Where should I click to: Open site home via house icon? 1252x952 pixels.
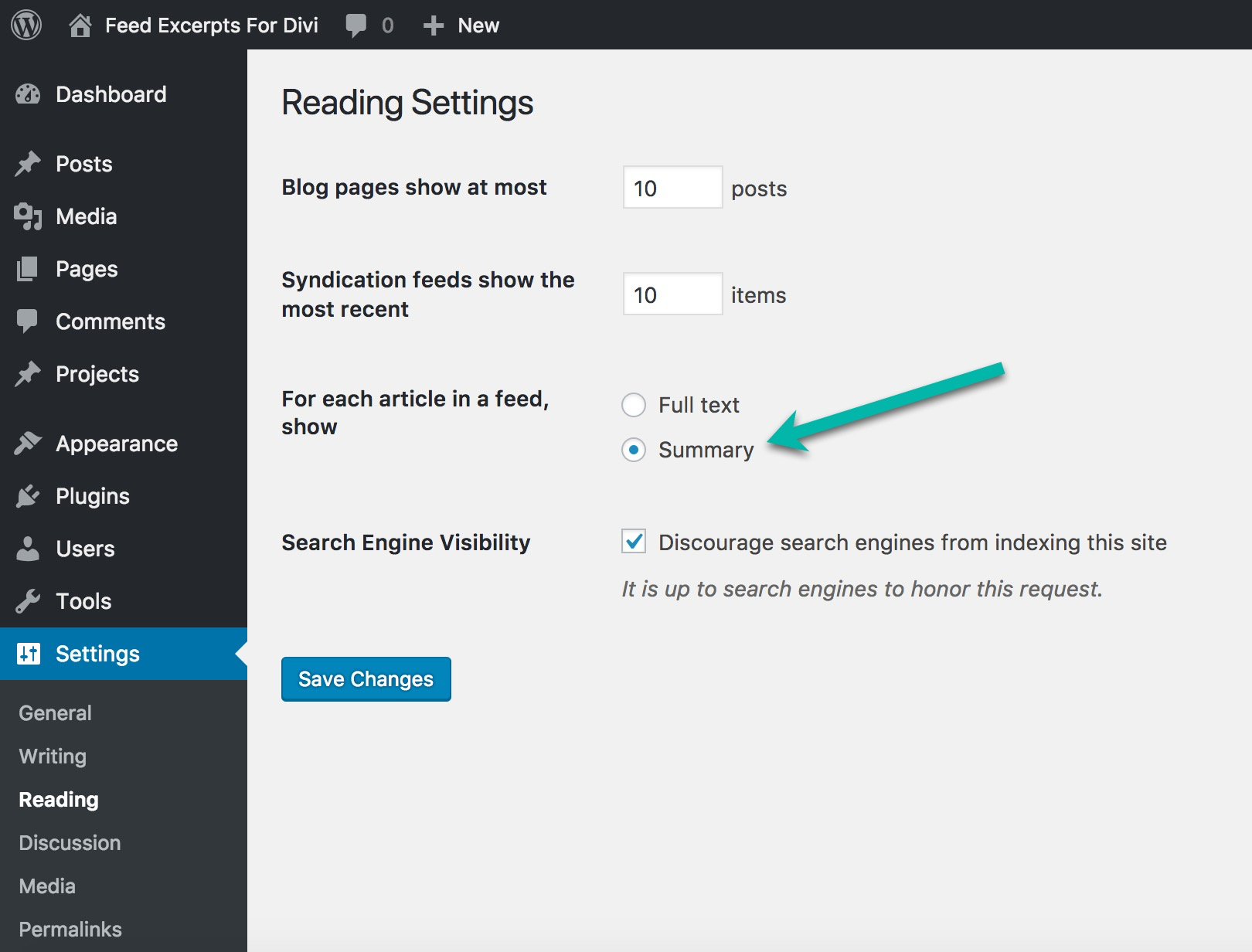click(80, 25)
